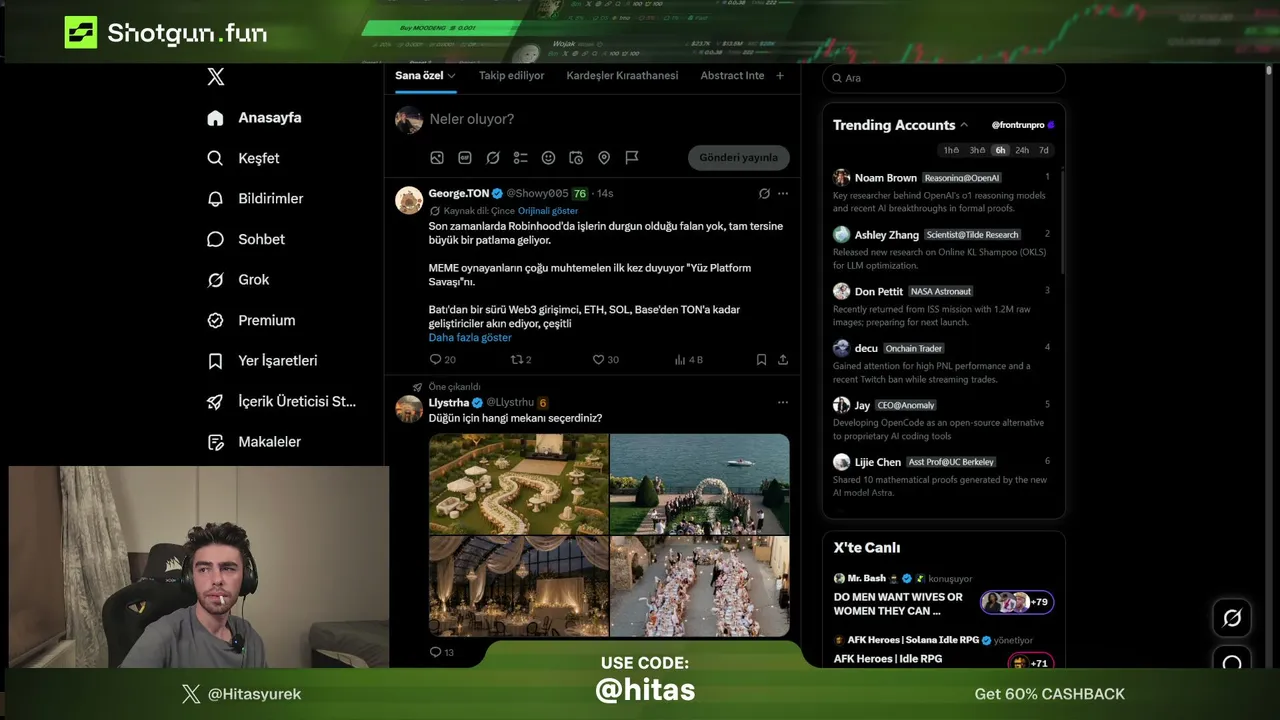
Task: Add an image to the new post
Action: pos(437,158)
